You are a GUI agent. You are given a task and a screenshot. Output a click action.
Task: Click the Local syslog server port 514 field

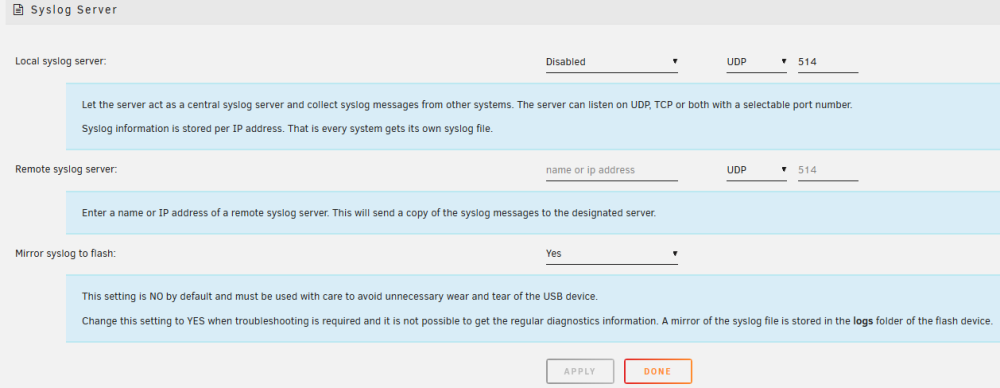(828, 62)
